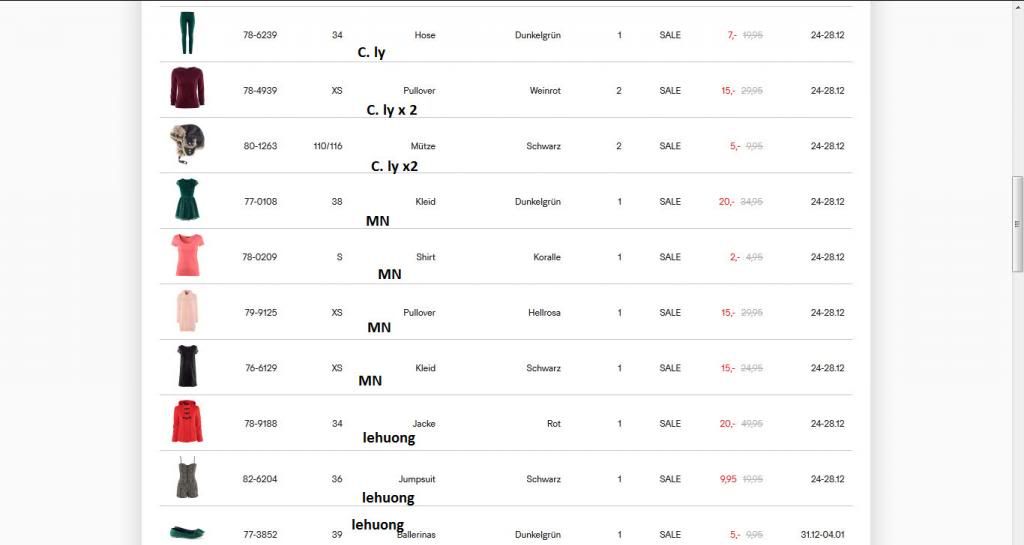Click the Jacke product name
Screen dimensions: 1024x545
[424, 424]
